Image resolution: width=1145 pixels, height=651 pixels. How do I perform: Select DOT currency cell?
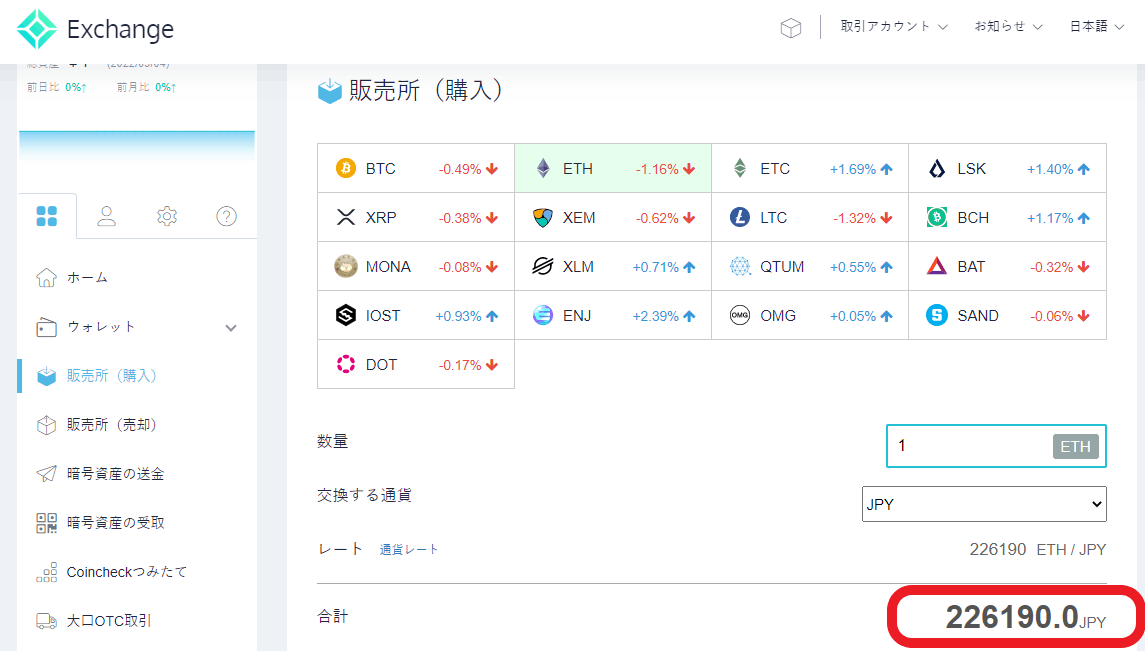pyautogui.click(x=416, y=364)
